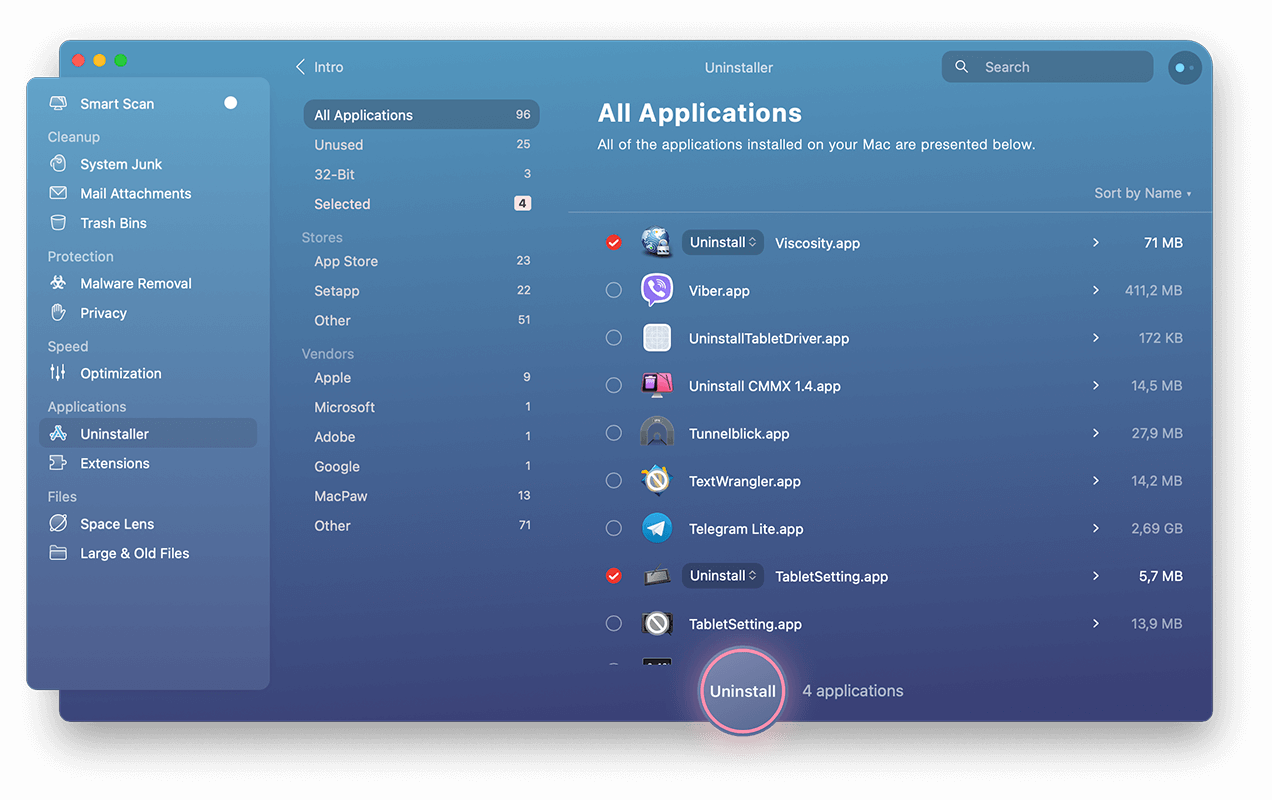Click the Uninstall button for 4 applications

point(742,691)
